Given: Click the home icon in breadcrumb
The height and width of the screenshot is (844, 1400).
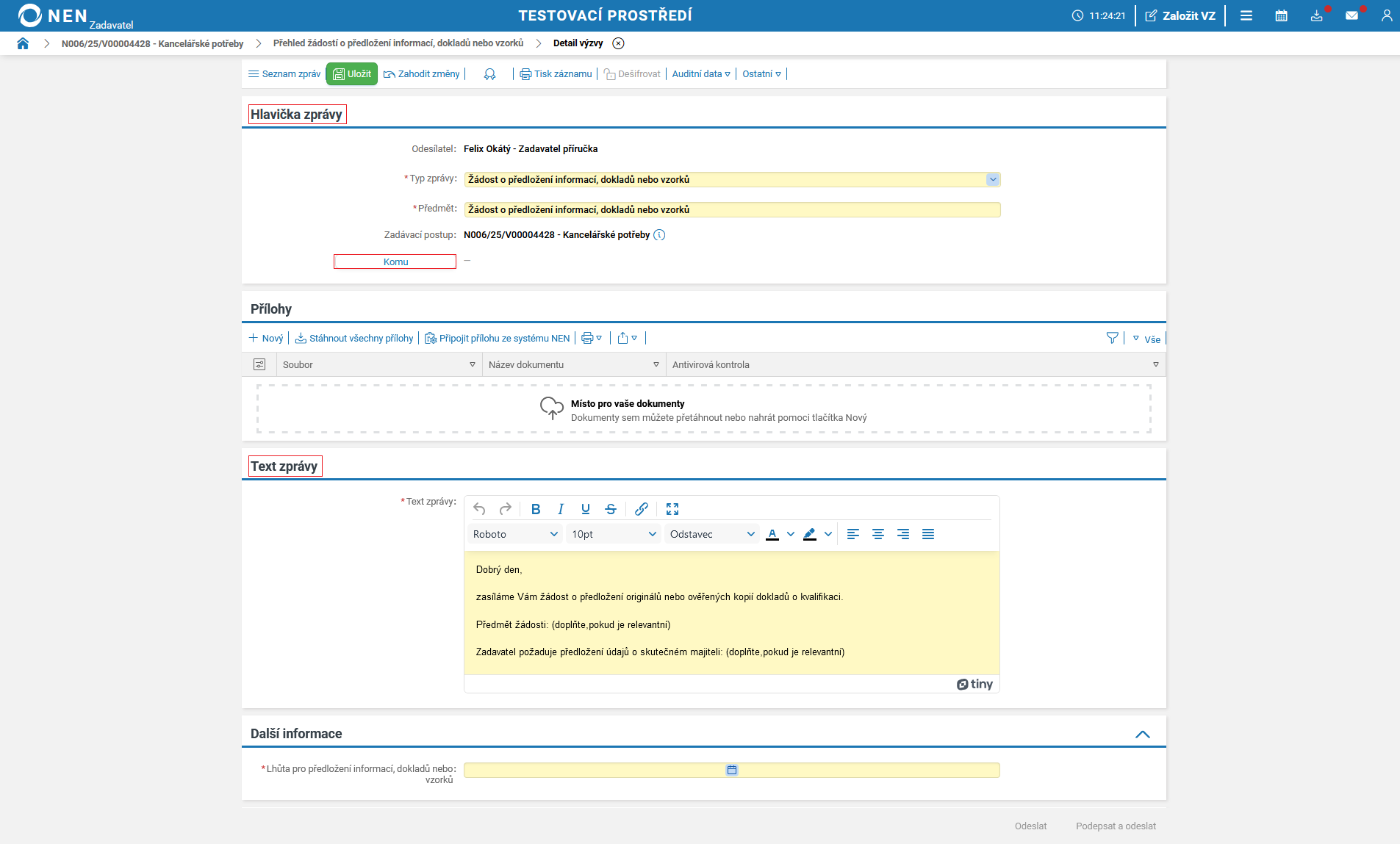Looking at the screenshot, I should pos(23,43).
